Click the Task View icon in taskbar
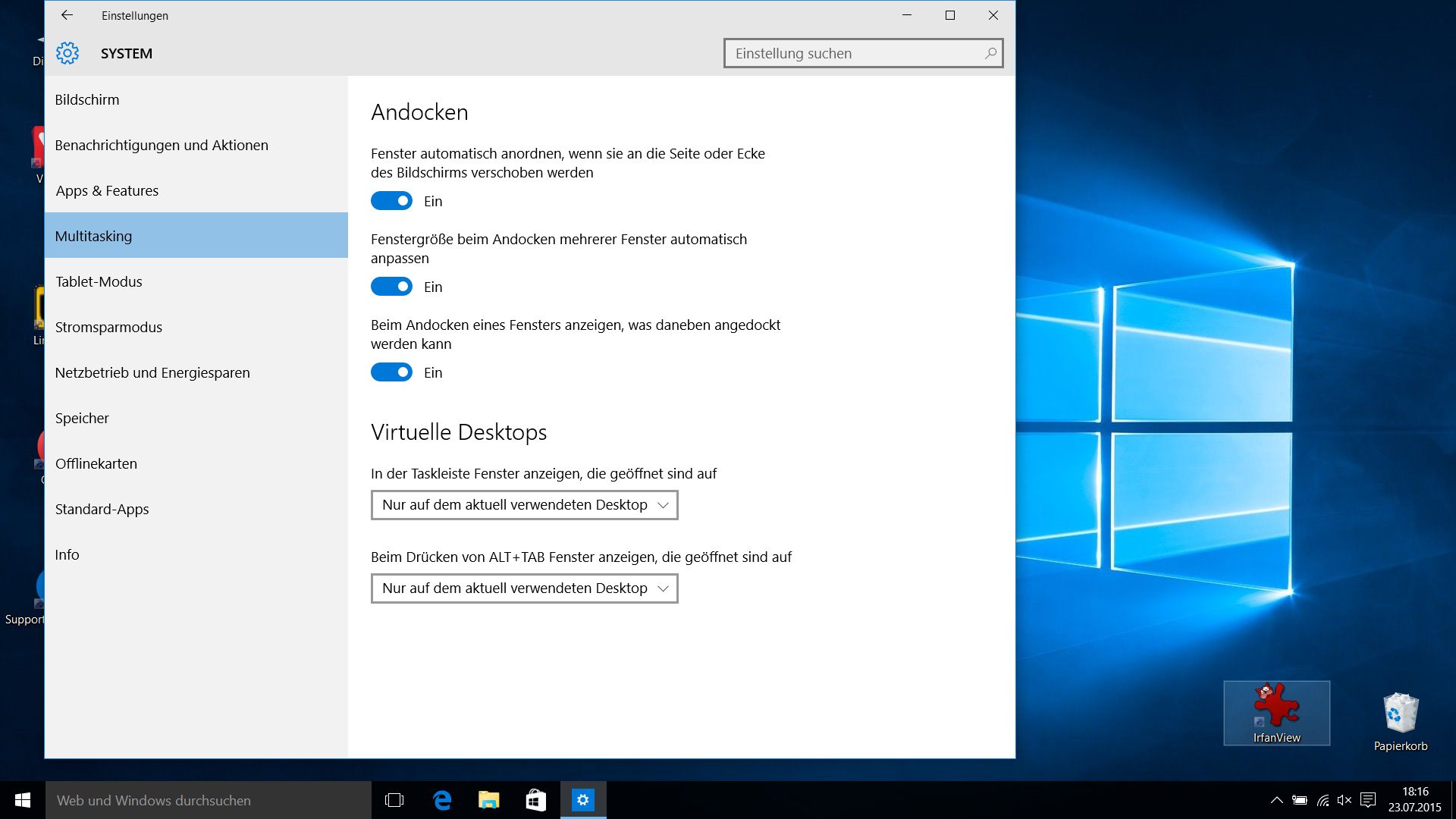 point(395,799)
